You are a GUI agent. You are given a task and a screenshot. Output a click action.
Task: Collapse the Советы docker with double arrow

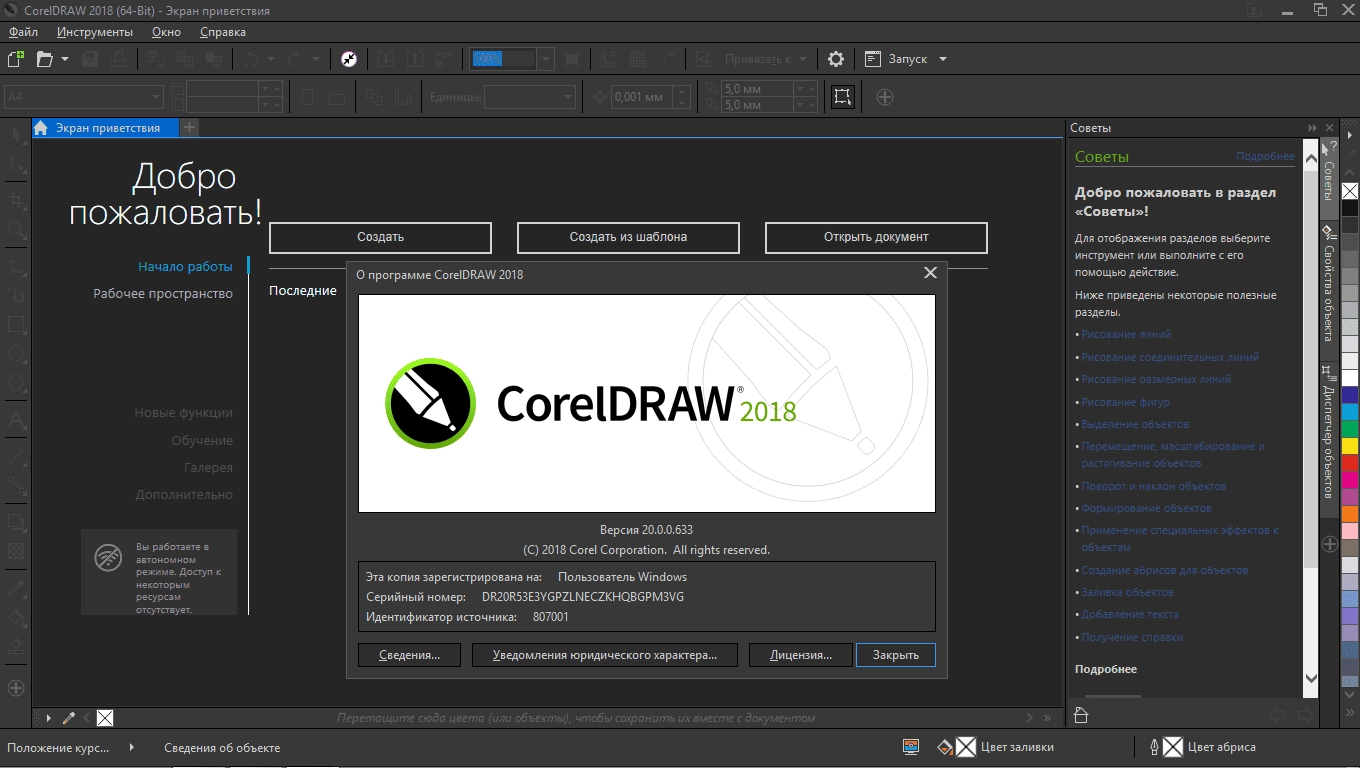[1313, 128]
